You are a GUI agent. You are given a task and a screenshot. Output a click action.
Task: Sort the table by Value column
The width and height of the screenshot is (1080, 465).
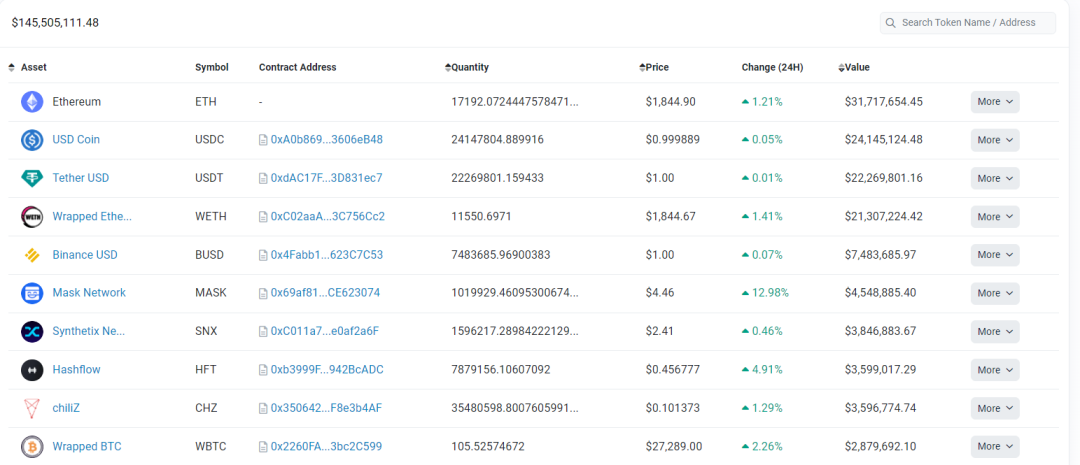(841, 68)
